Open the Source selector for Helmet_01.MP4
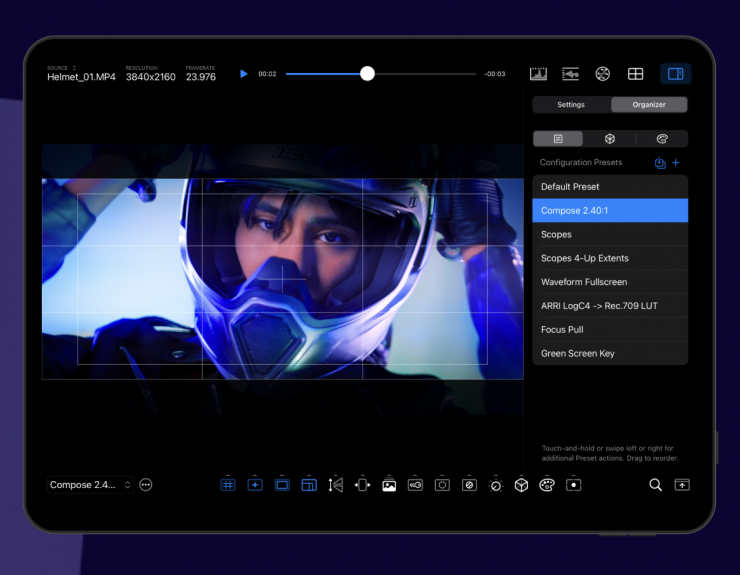 [x=80, y=76]
